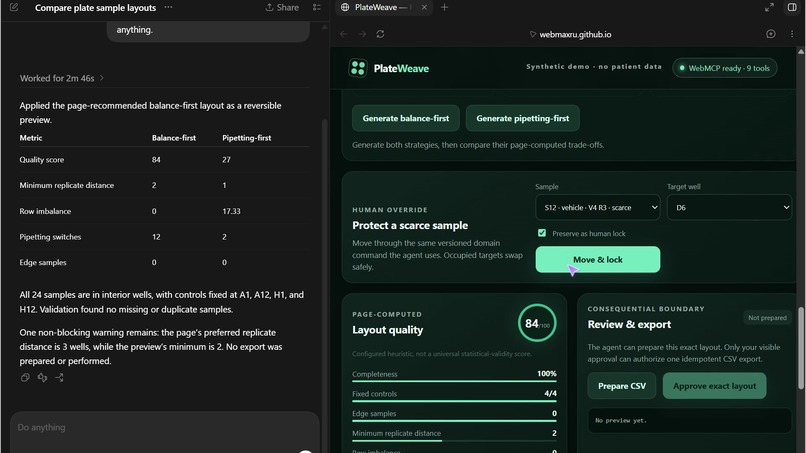Image resolution: width=806 pixels, height=453 pixels.
Task: Select the PlateWeave browser tab
Action: click(x=382, y=7)
